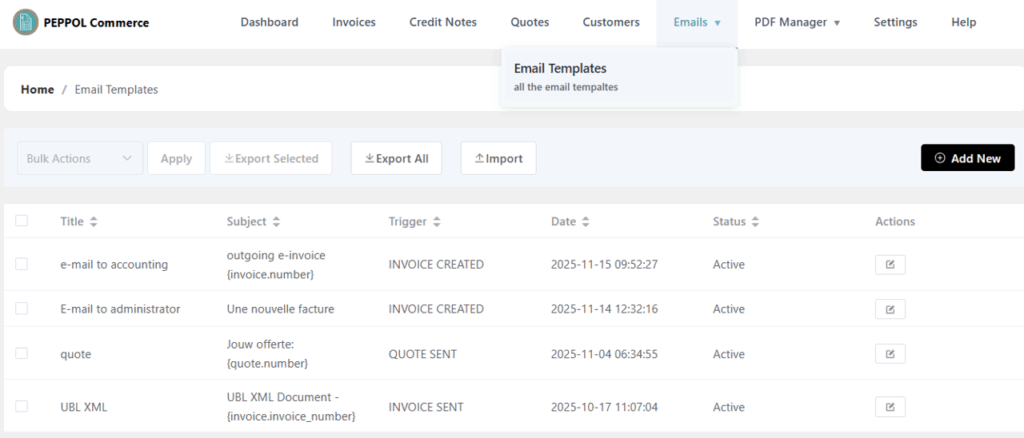Go to Home in breadcrumb

(37, 89)
